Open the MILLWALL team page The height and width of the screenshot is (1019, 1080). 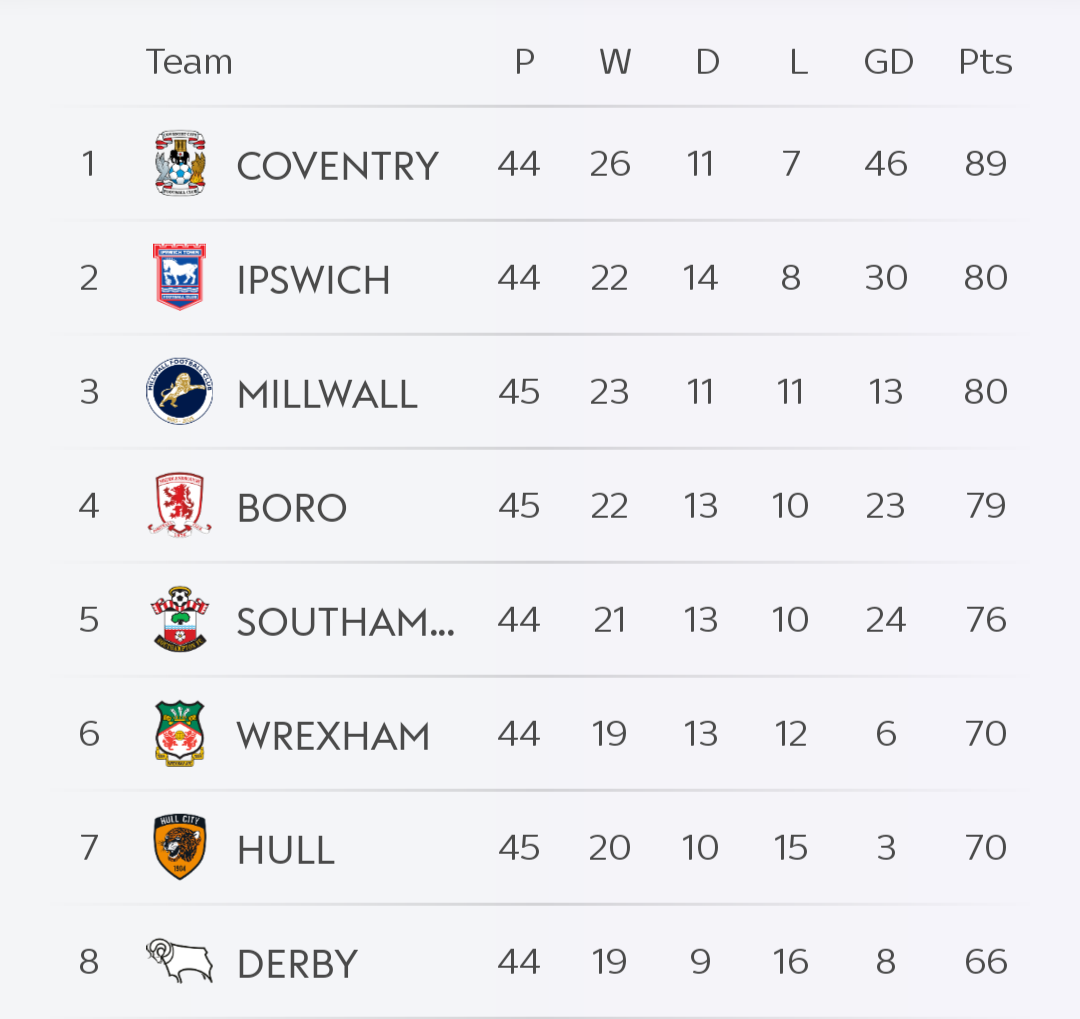327,394
